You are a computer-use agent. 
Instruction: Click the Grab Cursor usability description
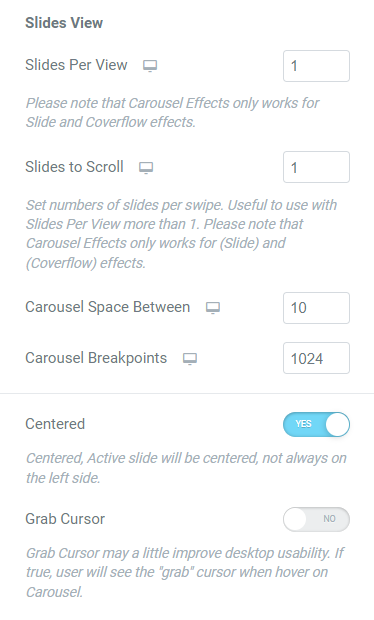coord(185,572)
